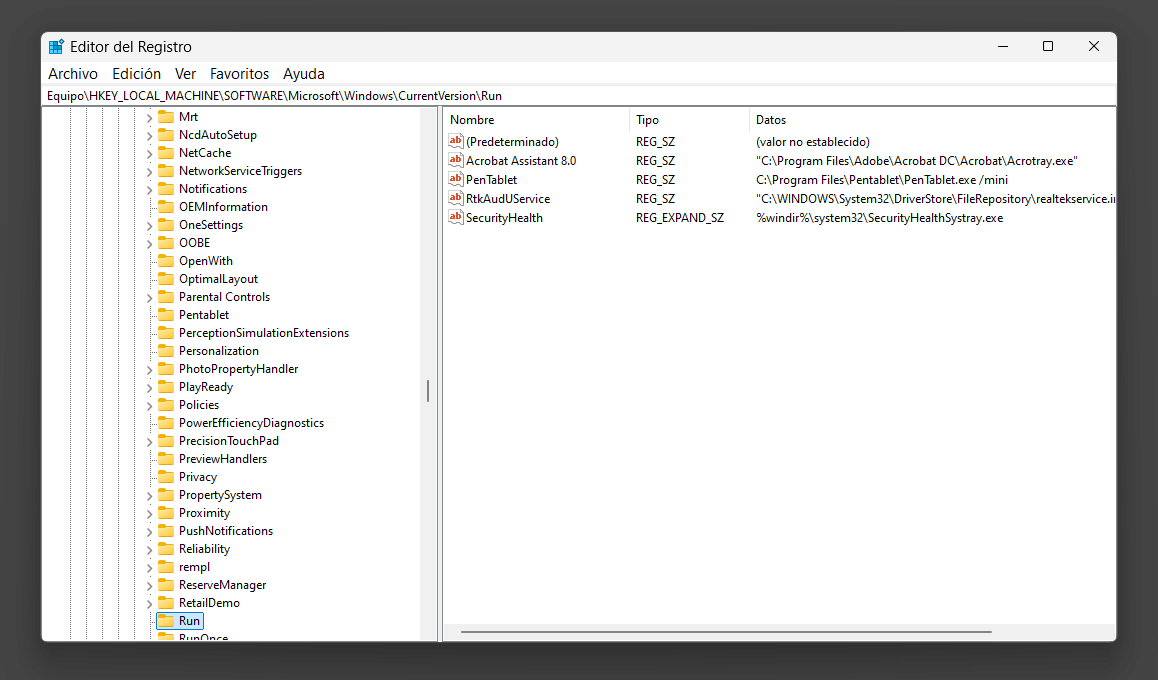The width and height of the screenshot is (1158, 680).
Task: Sort values by the Datos column header
Action: [933, 120]
